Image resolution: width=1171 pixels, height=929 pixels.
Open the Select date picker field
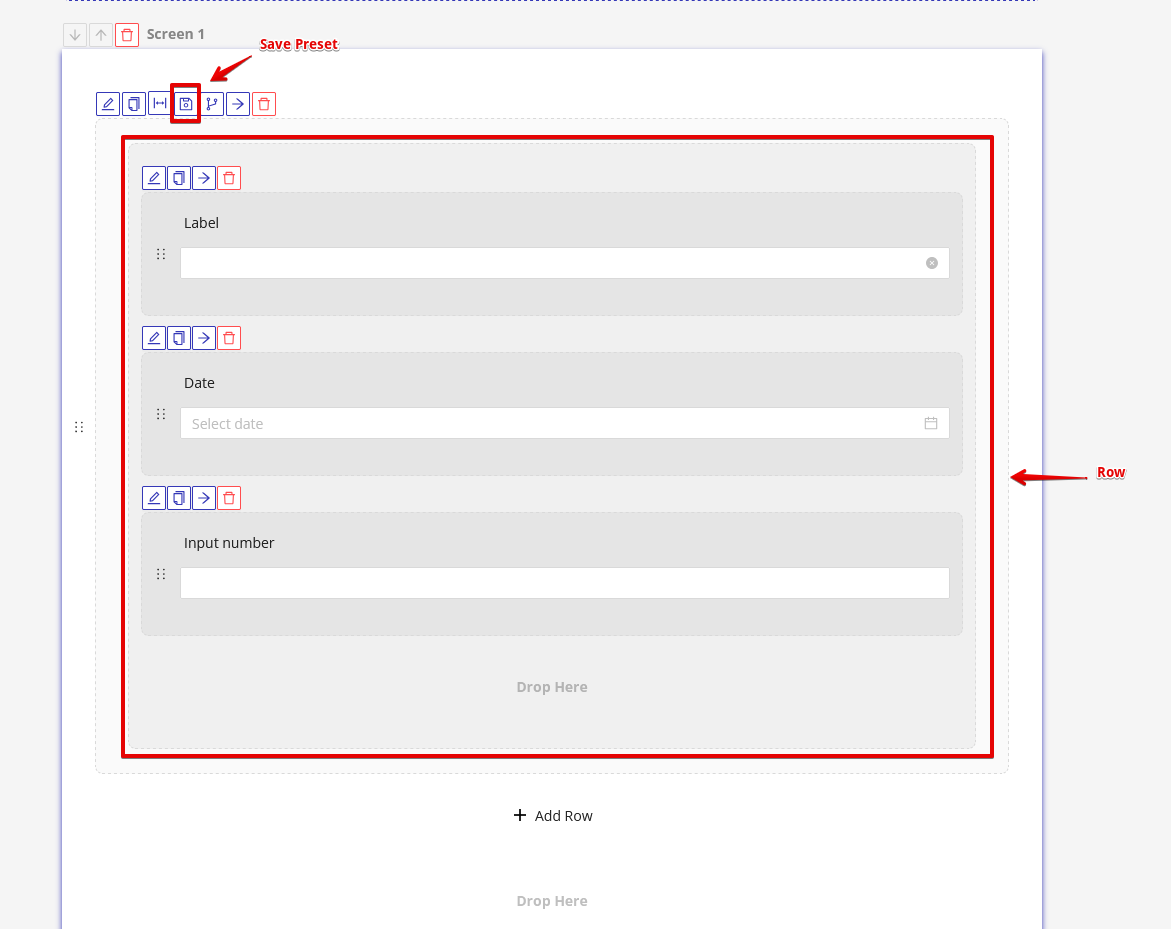[x=550, y=423]
